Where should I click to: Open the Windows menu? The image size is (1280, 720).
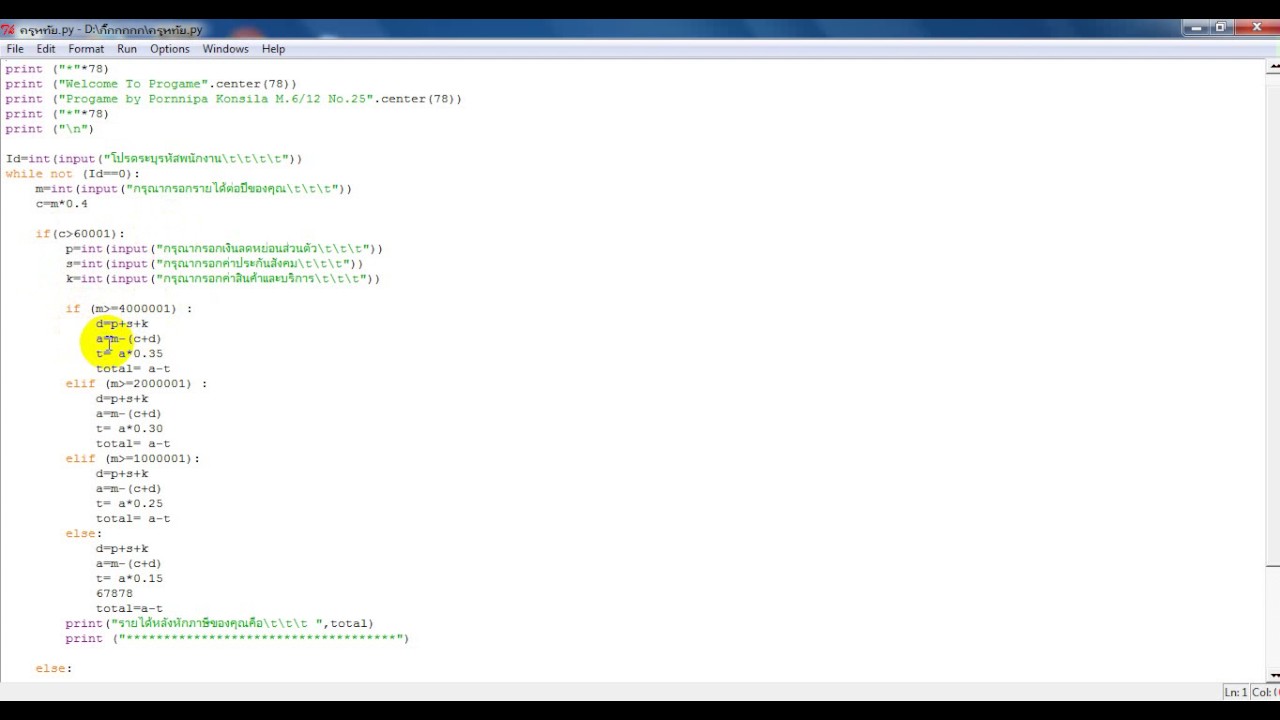pyautogui.click(x=226, y=49)
